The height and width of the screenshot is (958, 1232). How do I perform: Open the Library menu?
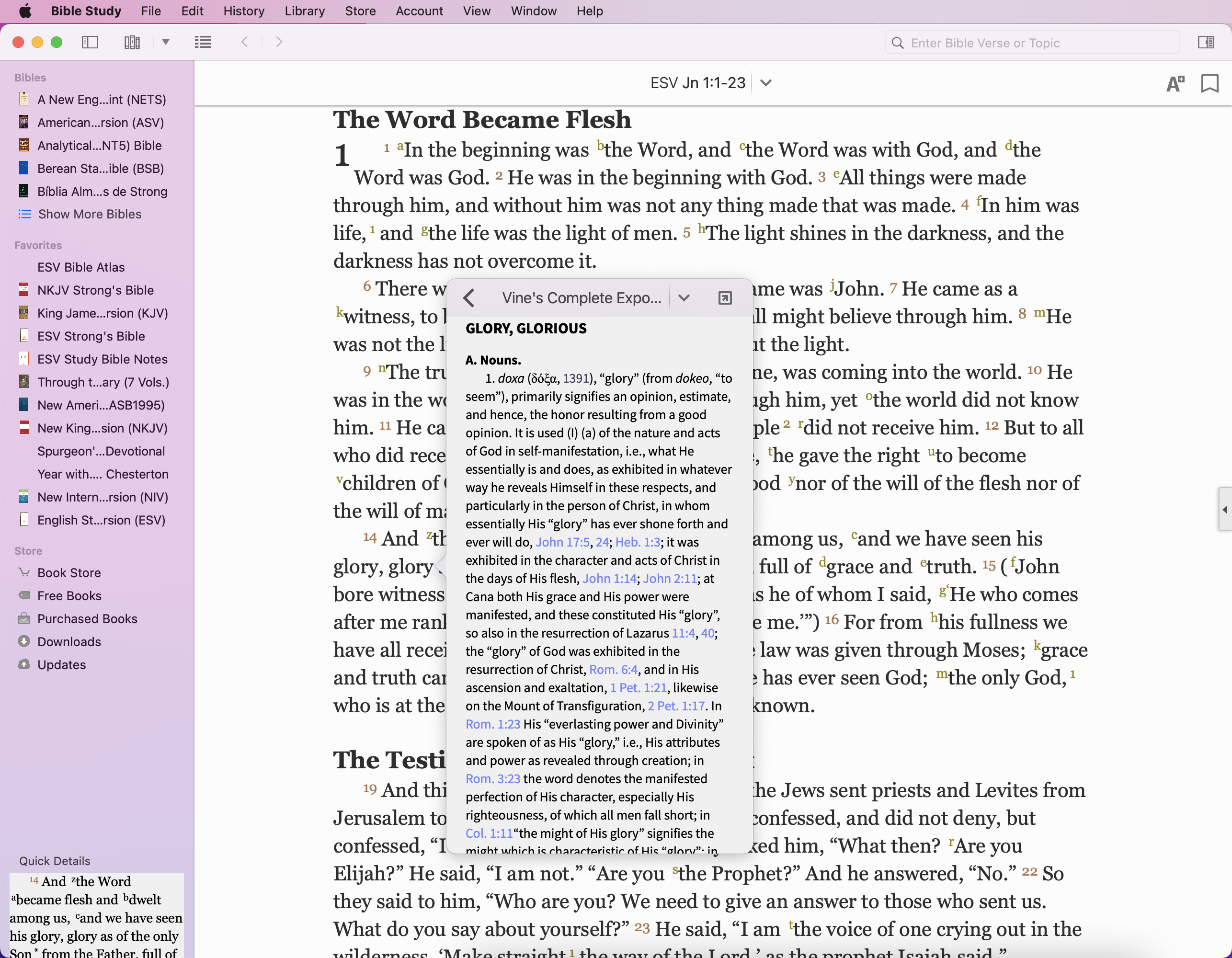point(305,11)
